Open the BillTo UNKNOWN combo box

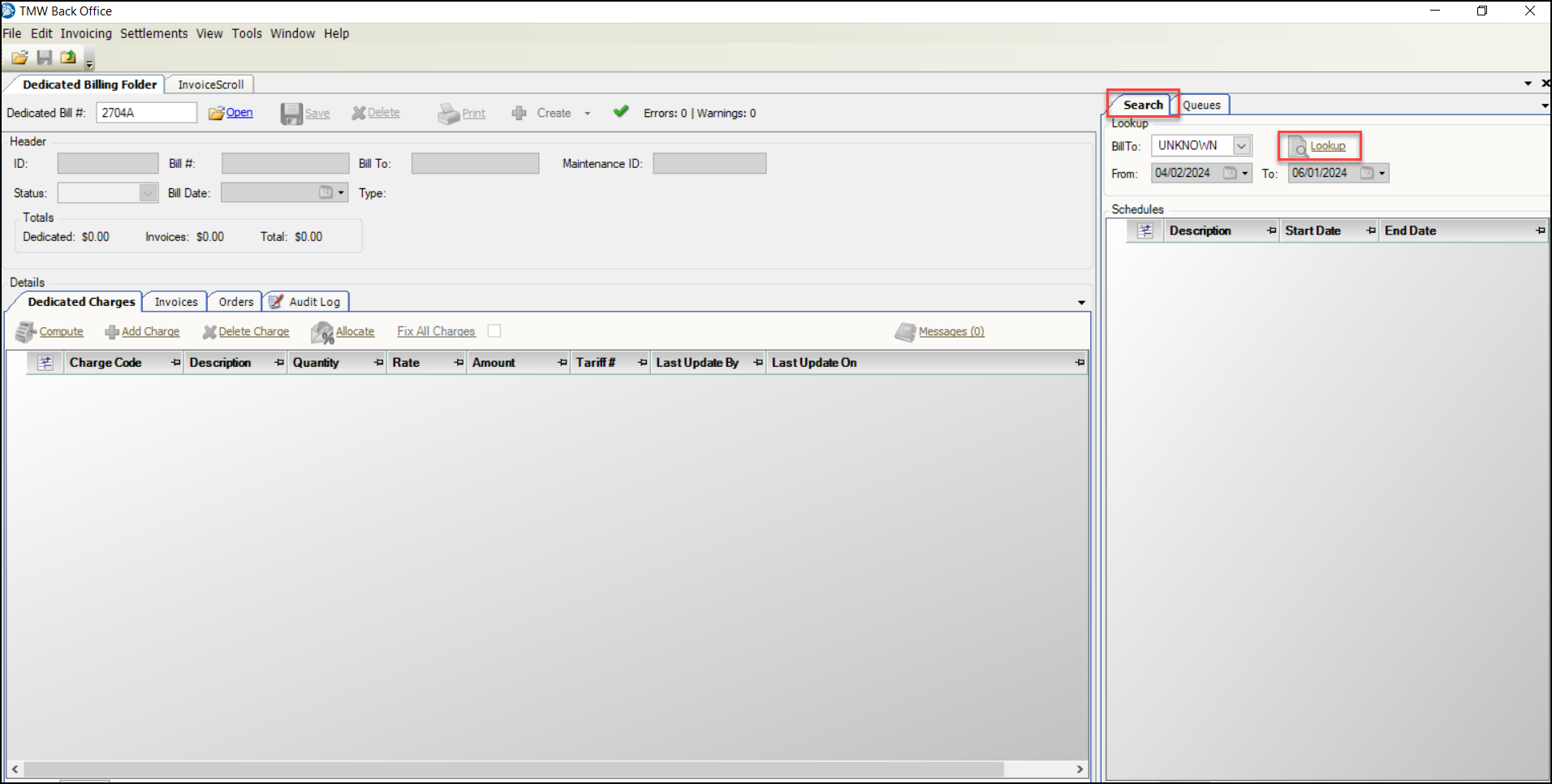(1242, 146)
